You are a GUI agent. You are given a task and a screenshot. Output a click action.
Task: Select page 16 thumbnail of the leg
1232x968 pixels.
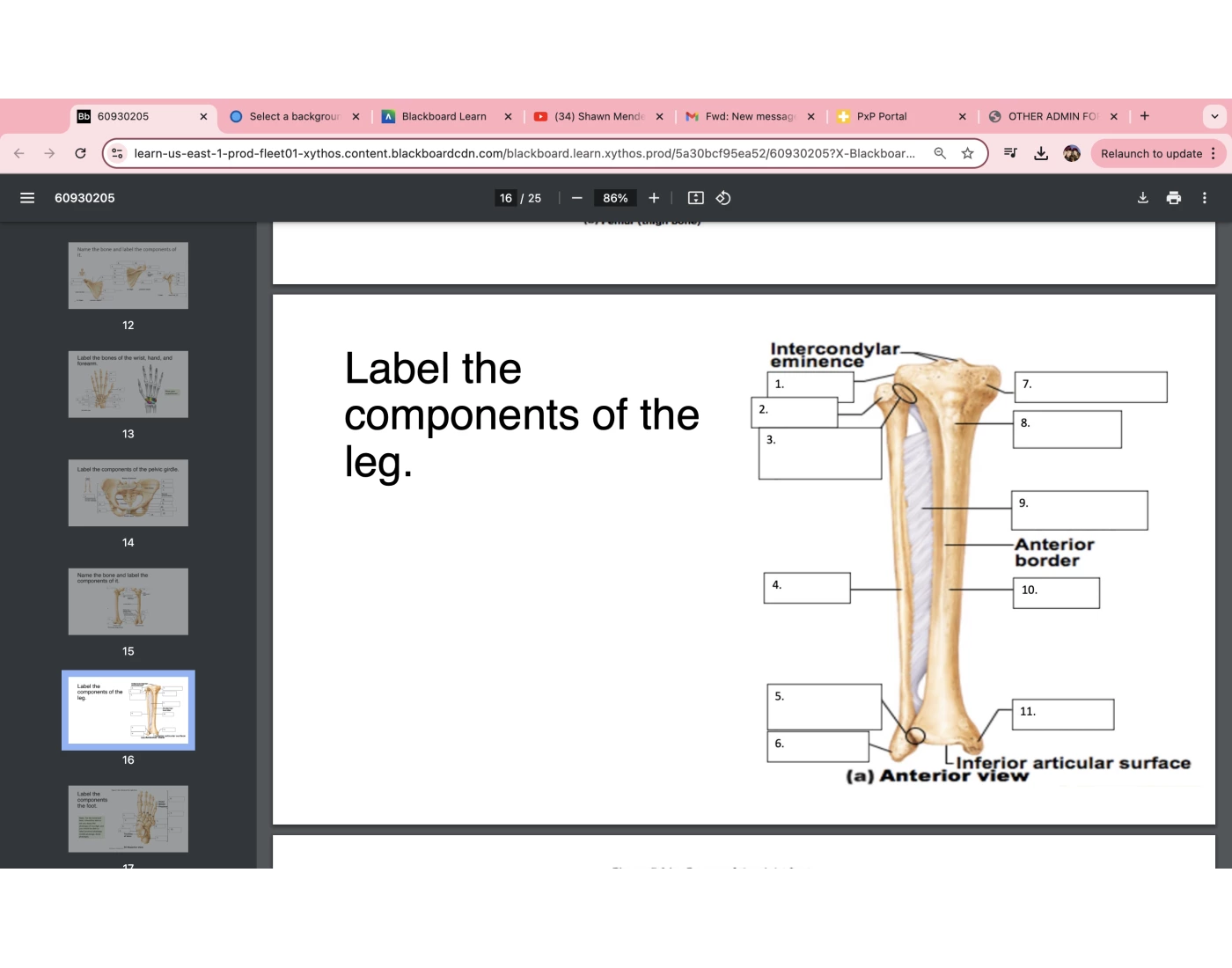click(x=128, y=710)
